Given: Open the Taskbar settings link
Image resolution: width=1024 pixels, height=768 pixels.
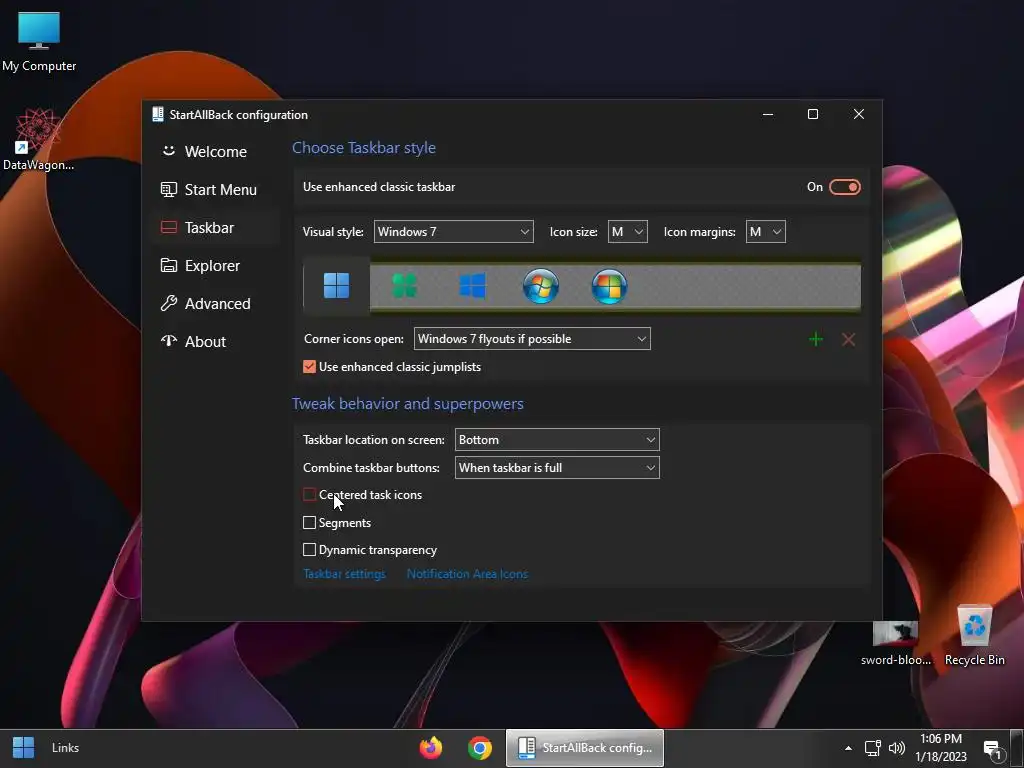Looking at the screenshot, I should (344, 574).
